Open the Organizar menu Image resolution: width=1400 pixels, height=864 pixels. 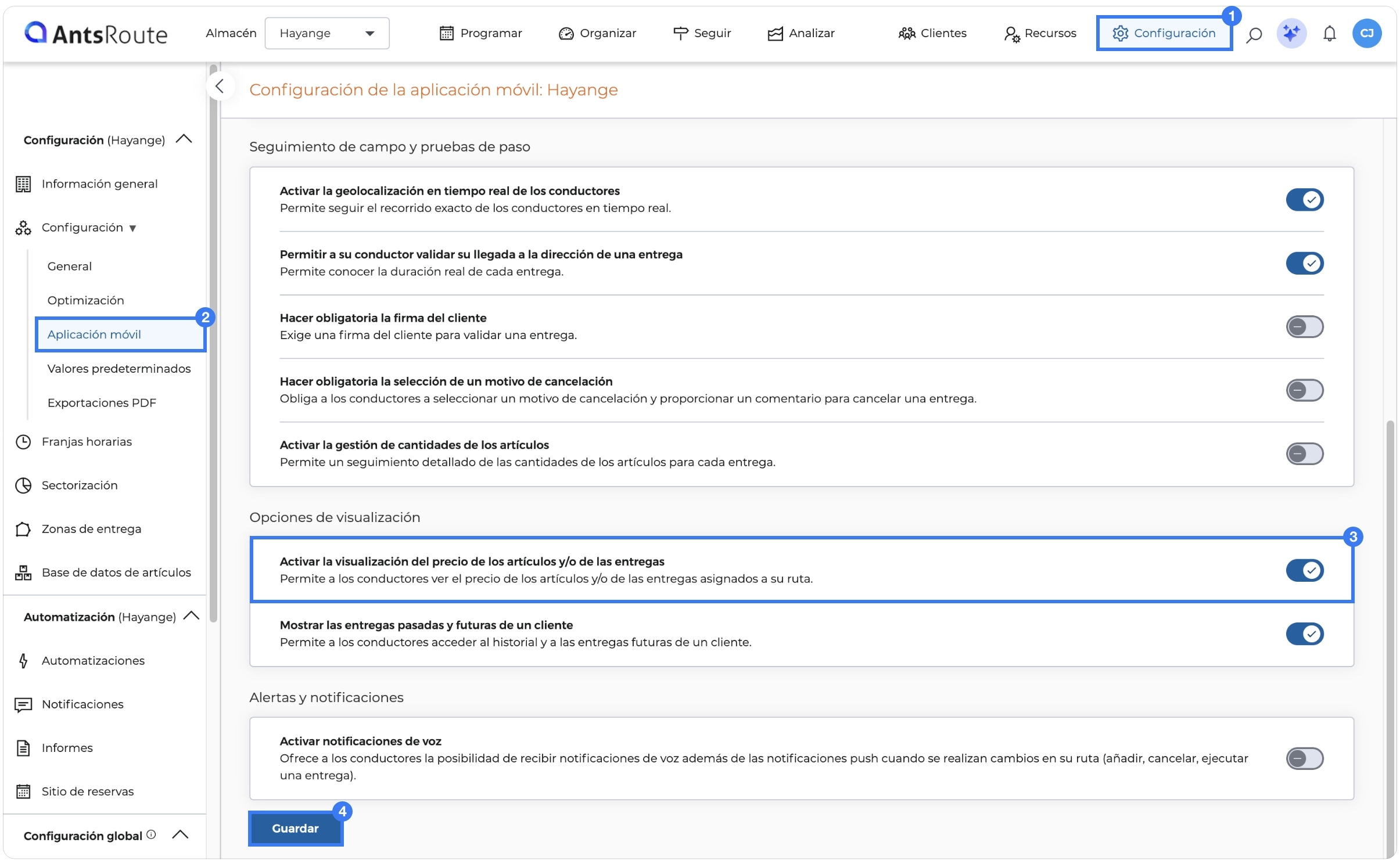click(597, 33)
